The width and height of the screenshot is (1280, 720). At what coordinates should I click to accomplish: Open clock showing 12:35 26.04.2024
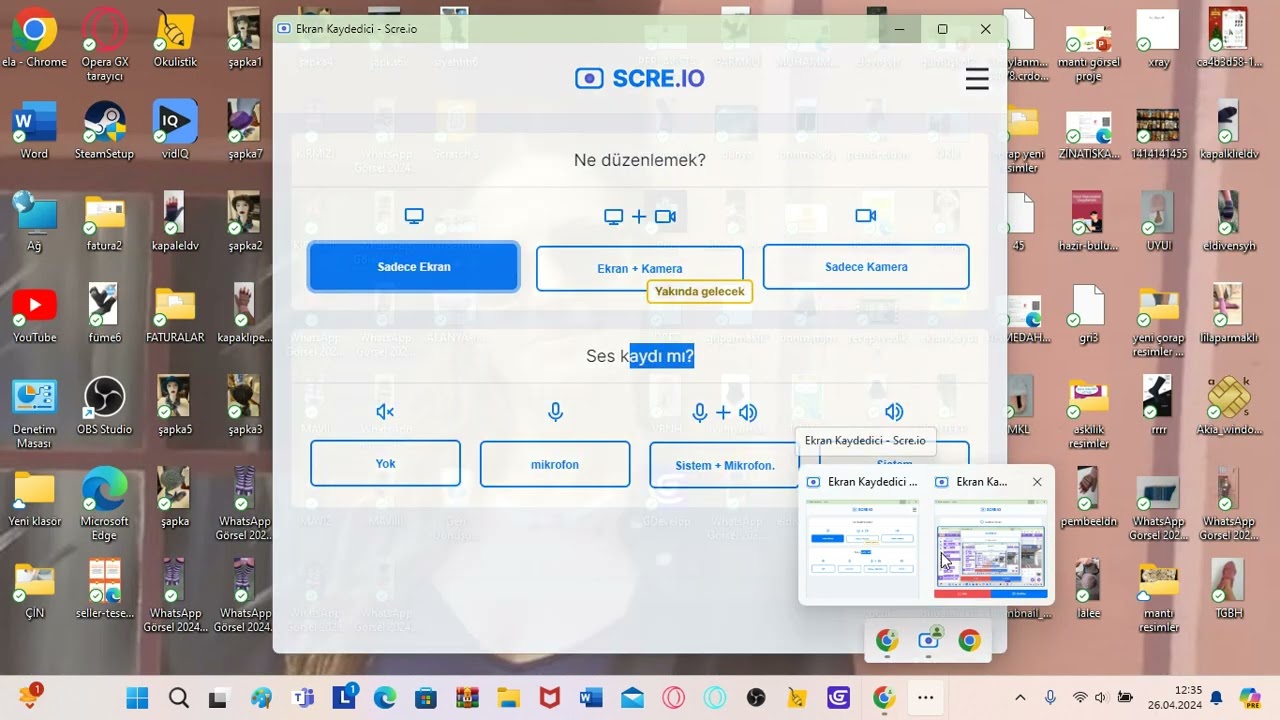pyautogui.click(x=1175, y=698)
